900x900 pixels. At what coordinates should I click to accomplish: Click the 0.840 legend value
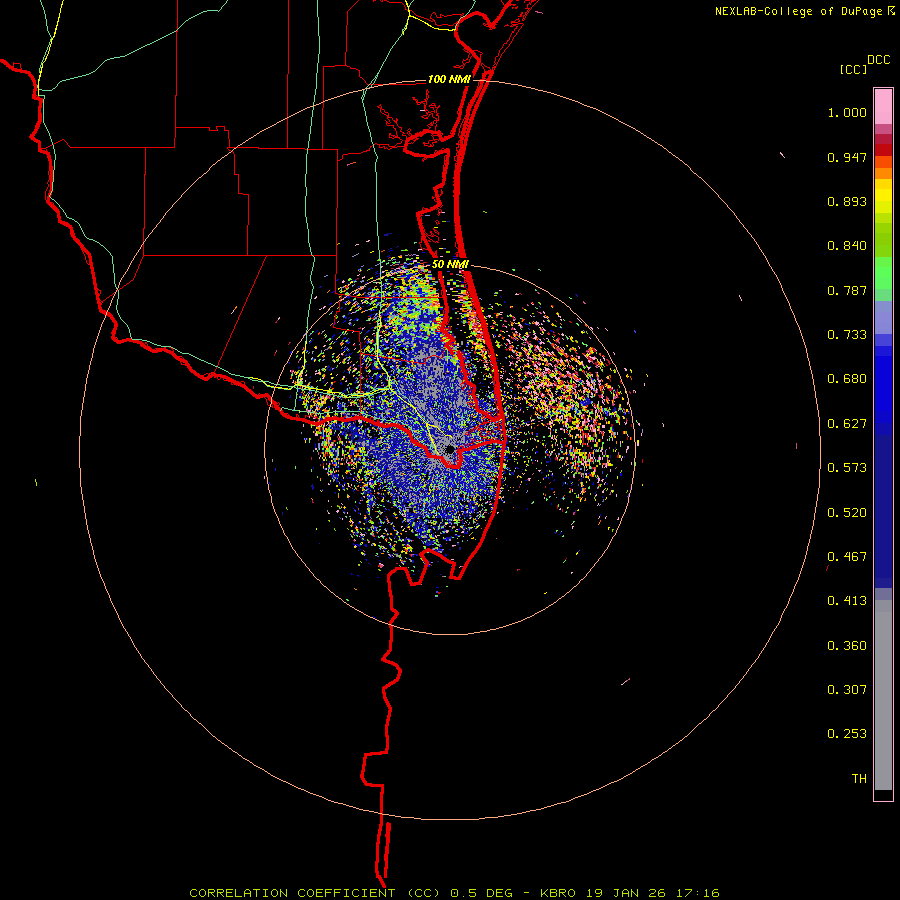(x=847, y=246)
